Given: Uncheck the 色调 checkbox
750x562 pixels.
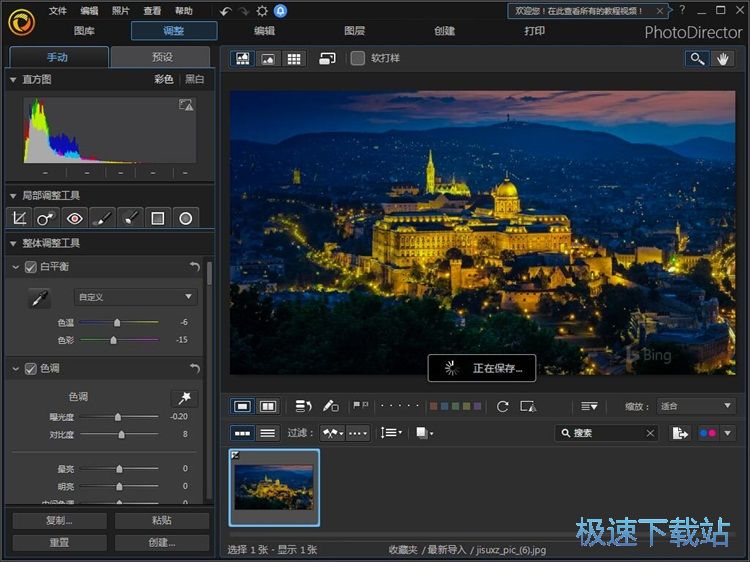Looking at the screenshot, I should [x=31, y=369].
